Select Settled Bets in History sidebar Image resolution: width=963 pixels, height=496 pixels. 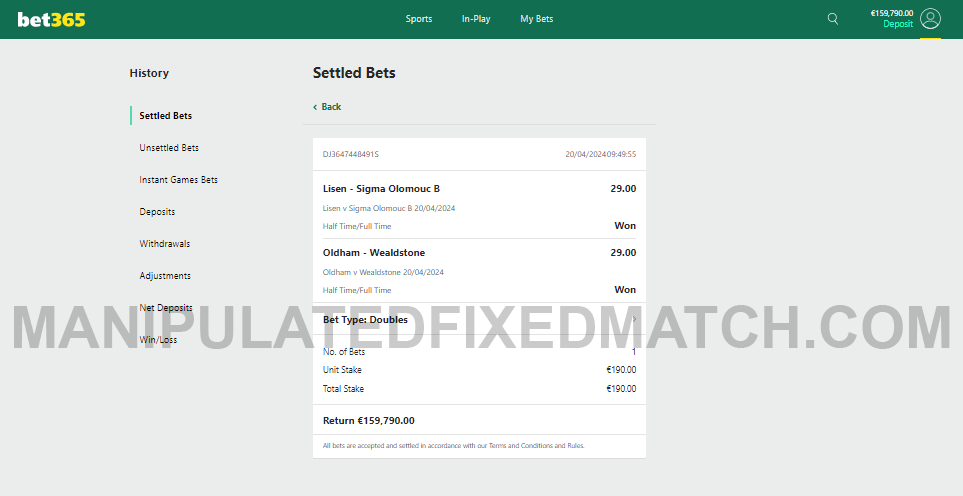coord(166,115)
